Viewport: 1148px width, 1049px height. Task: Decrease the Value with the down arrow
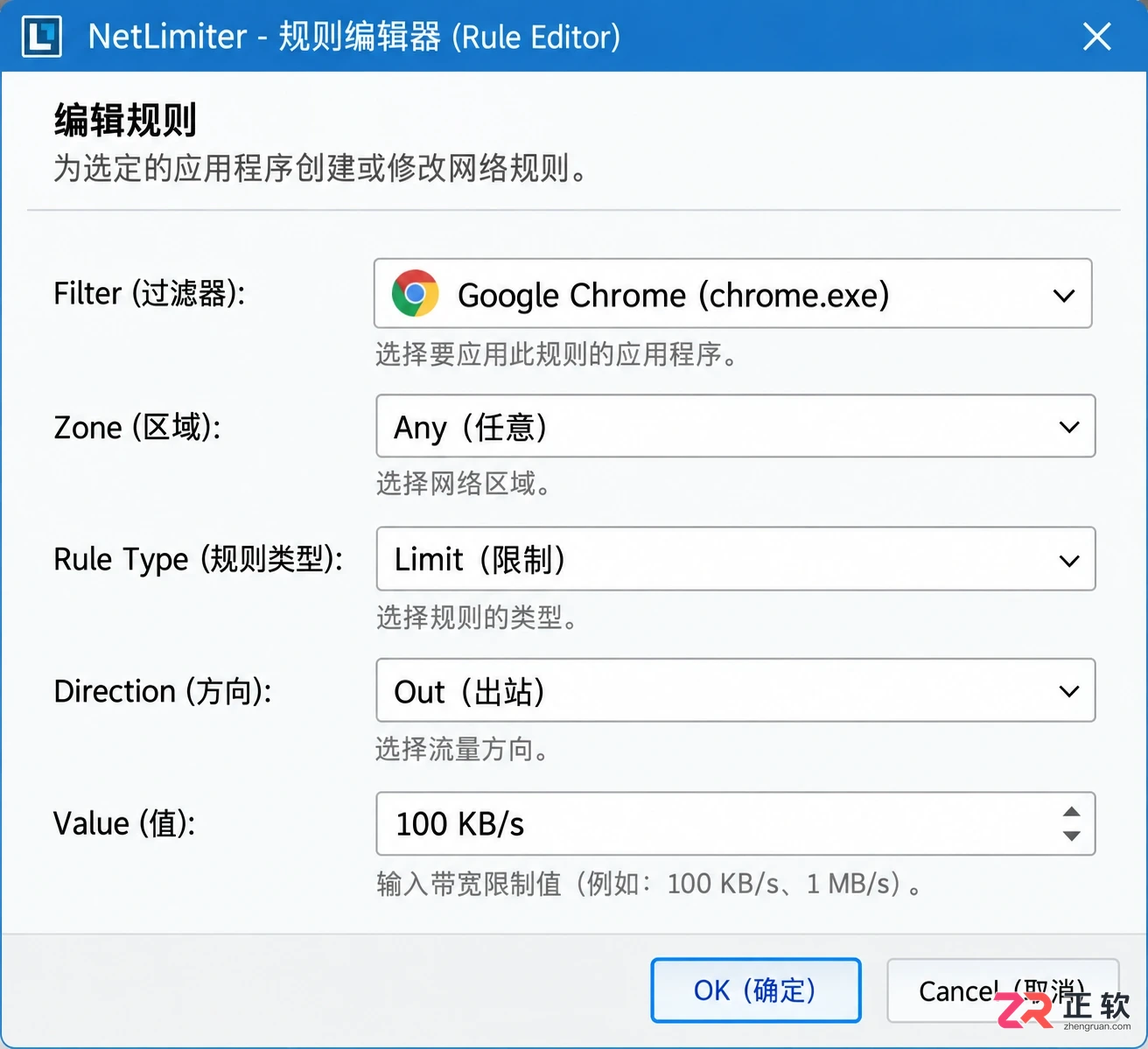coord(1071,836)
